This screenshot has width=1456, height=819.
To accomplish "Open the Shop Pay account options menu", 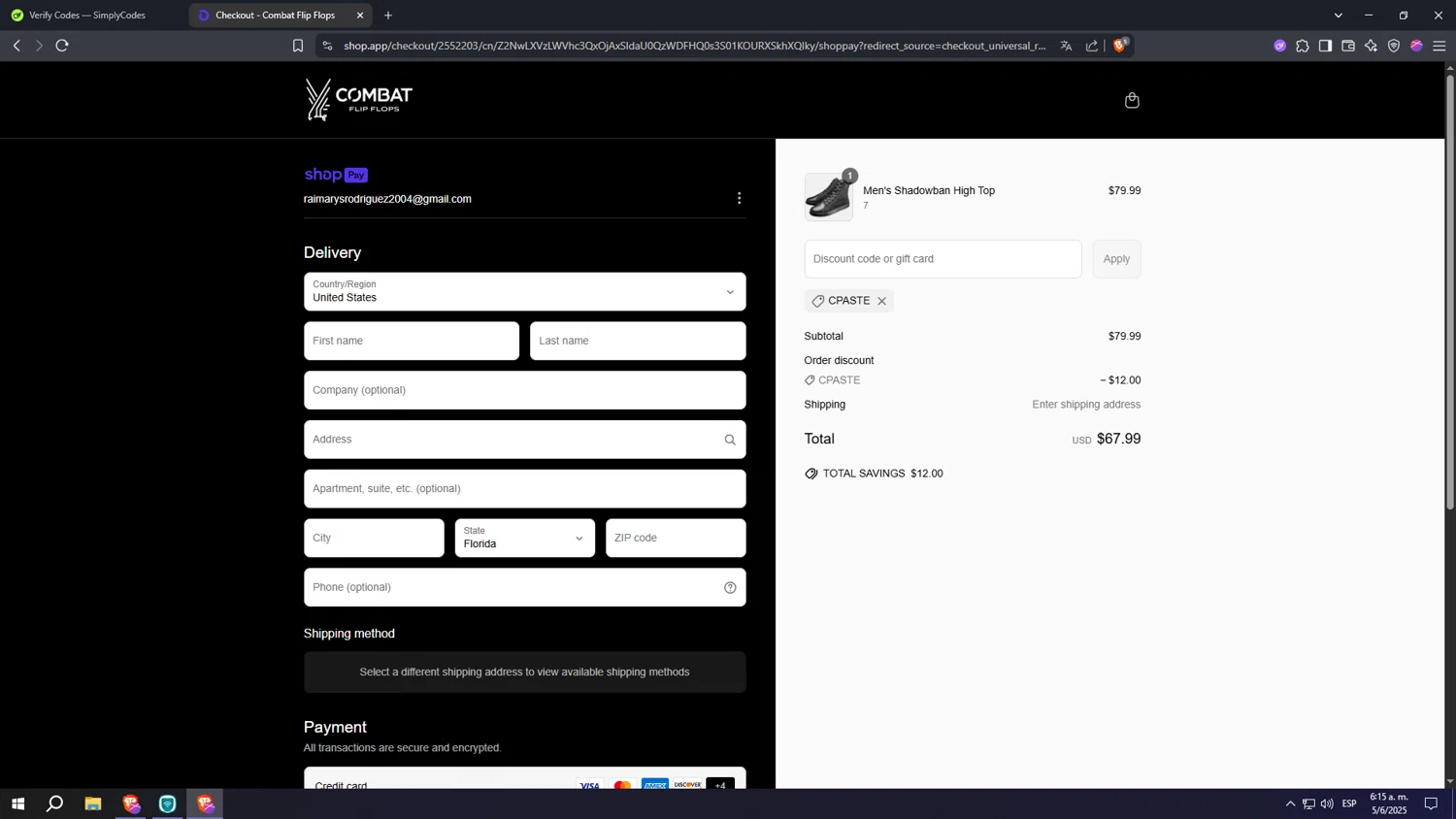I will (739, 198).
